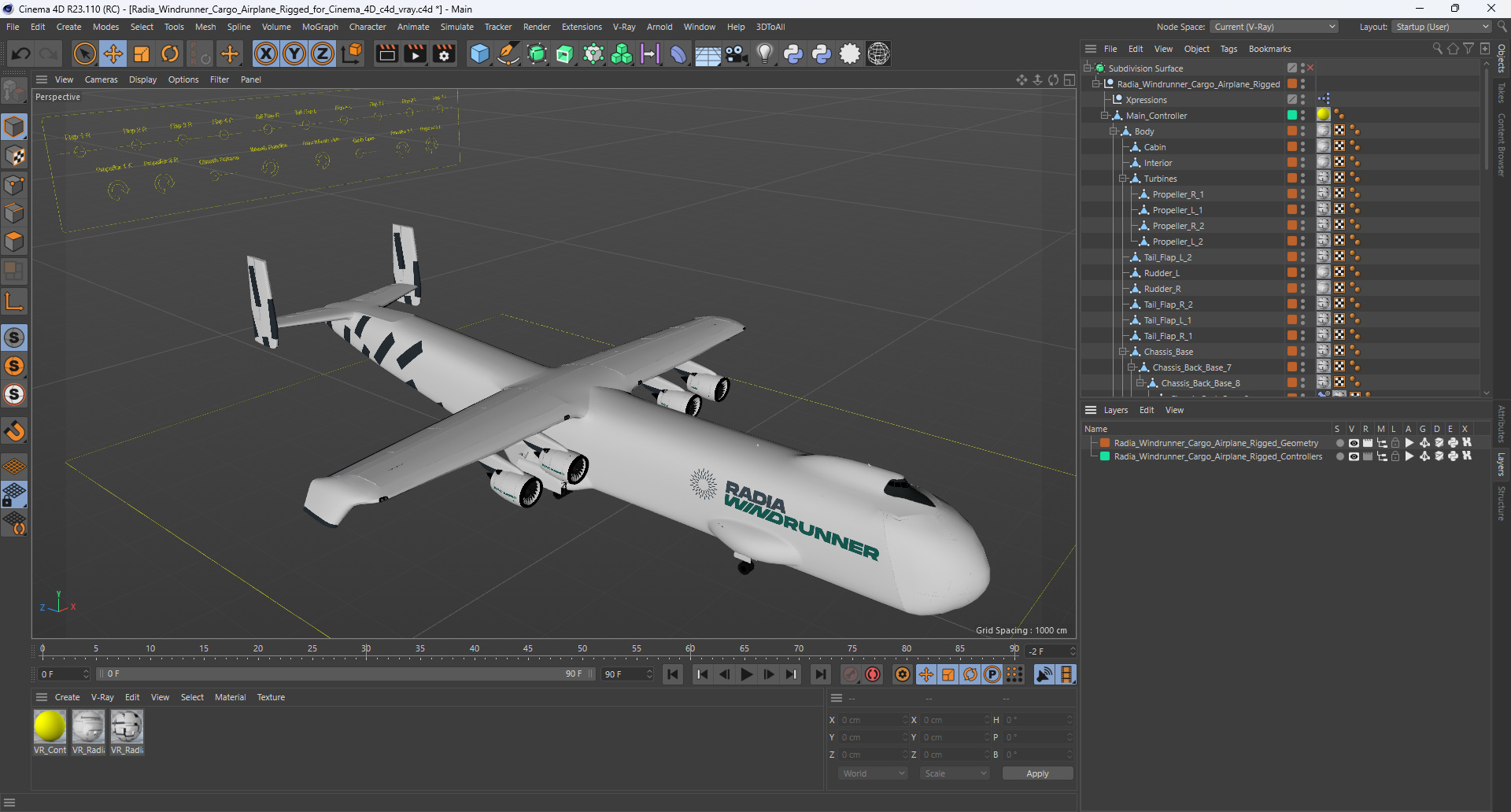This screenshot has height=812, width=1511.
Task: Switch to Model mode cube icon
Action: click(x=14, y=127)
